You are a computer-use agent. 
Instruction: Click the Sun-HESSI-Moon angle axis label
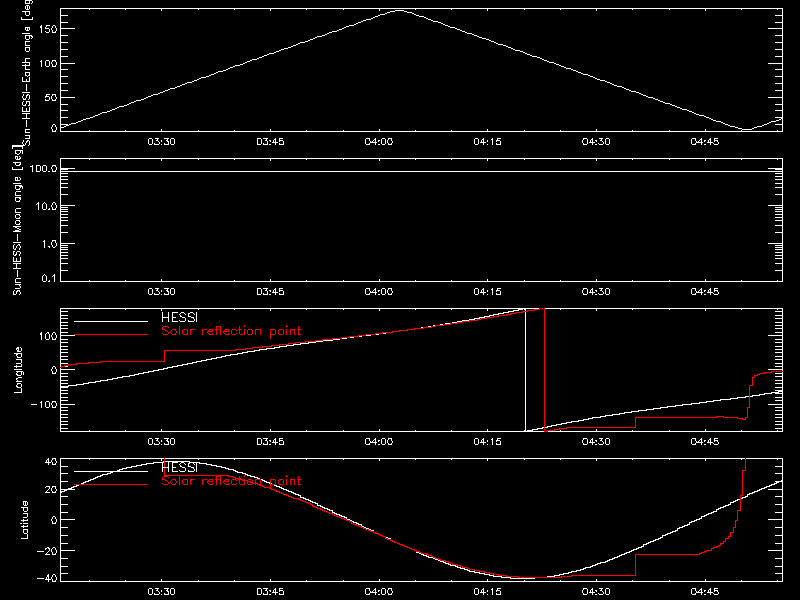point(17,220)
